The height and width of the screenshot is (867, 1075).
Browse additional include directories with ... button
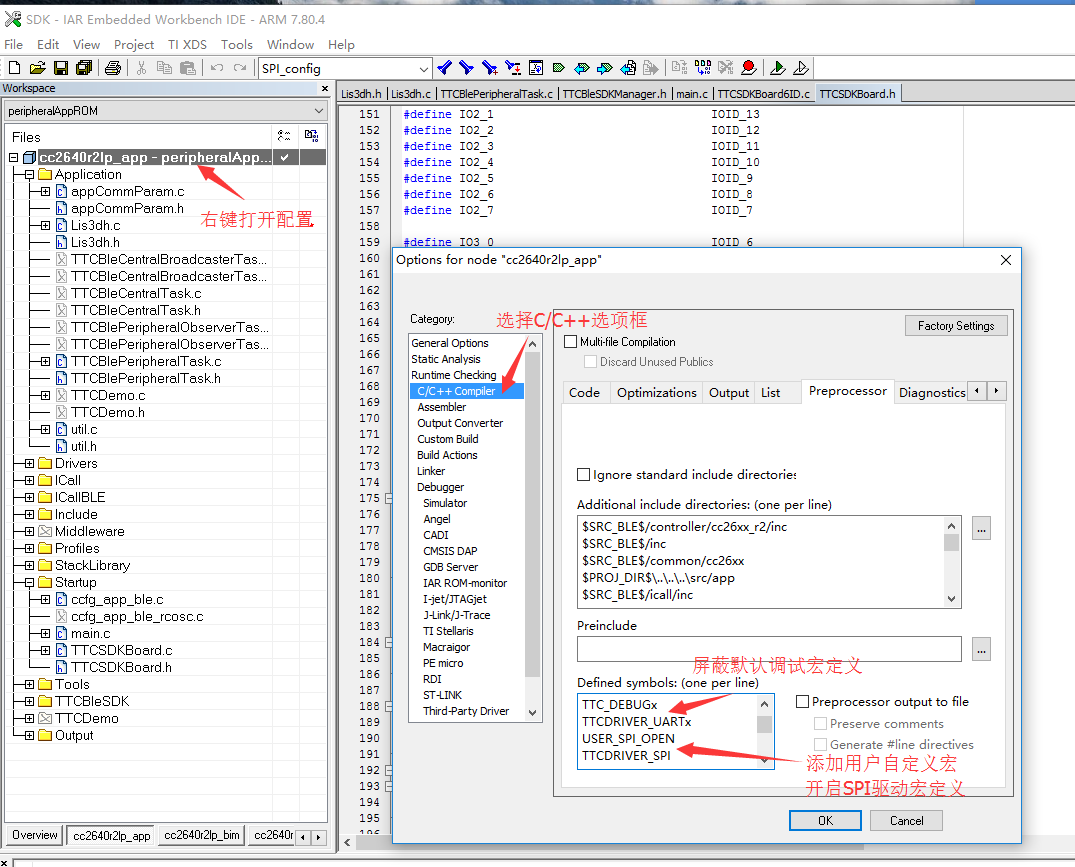[x=981, y=528]
